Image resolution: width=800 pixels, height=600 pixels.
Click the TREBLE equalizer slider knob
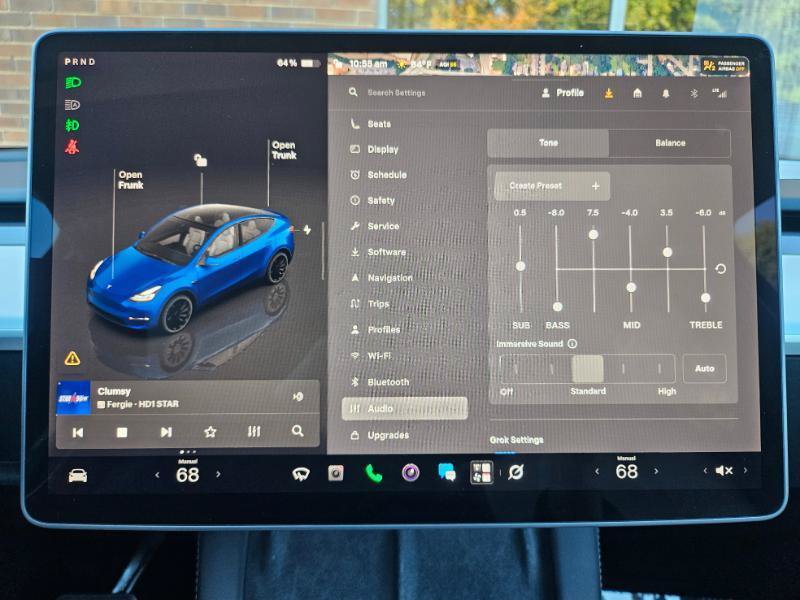(706, 297)
